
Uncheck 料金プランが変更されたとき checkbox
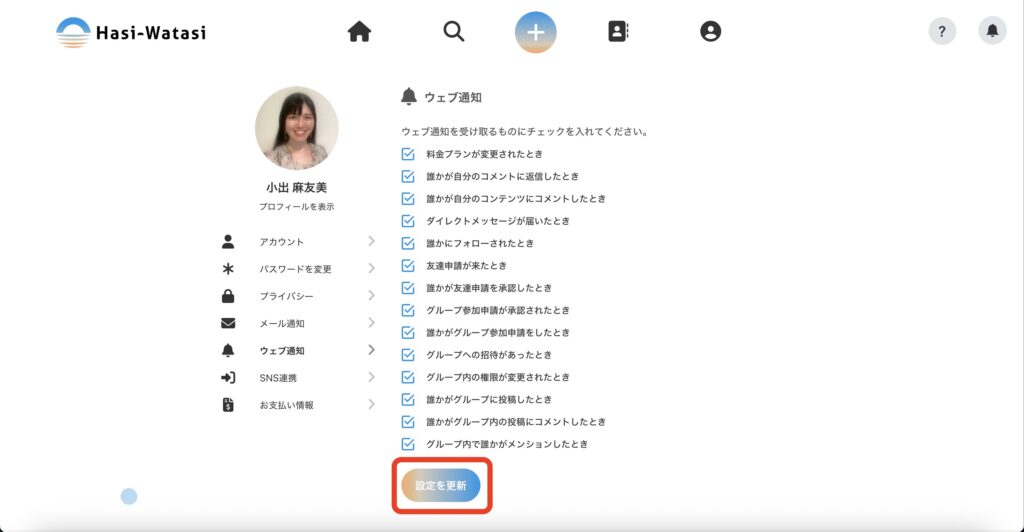408,154
